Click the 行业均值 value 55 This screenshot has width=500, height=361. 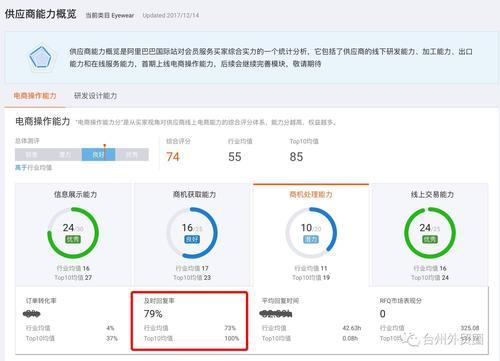pyautogui.click(x=235, y=157)
